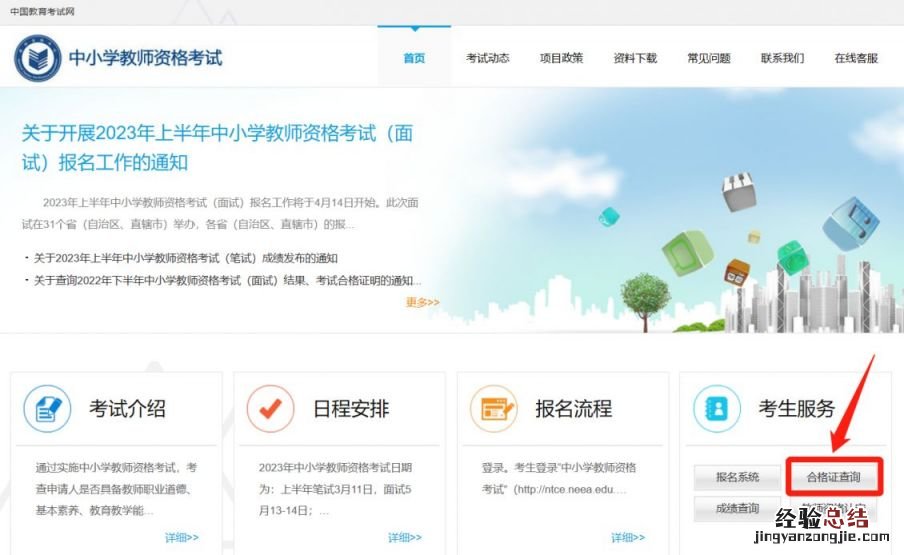Click the 考生服务 card heading
The image size is (904, 555).
click(x=797, y=409)
